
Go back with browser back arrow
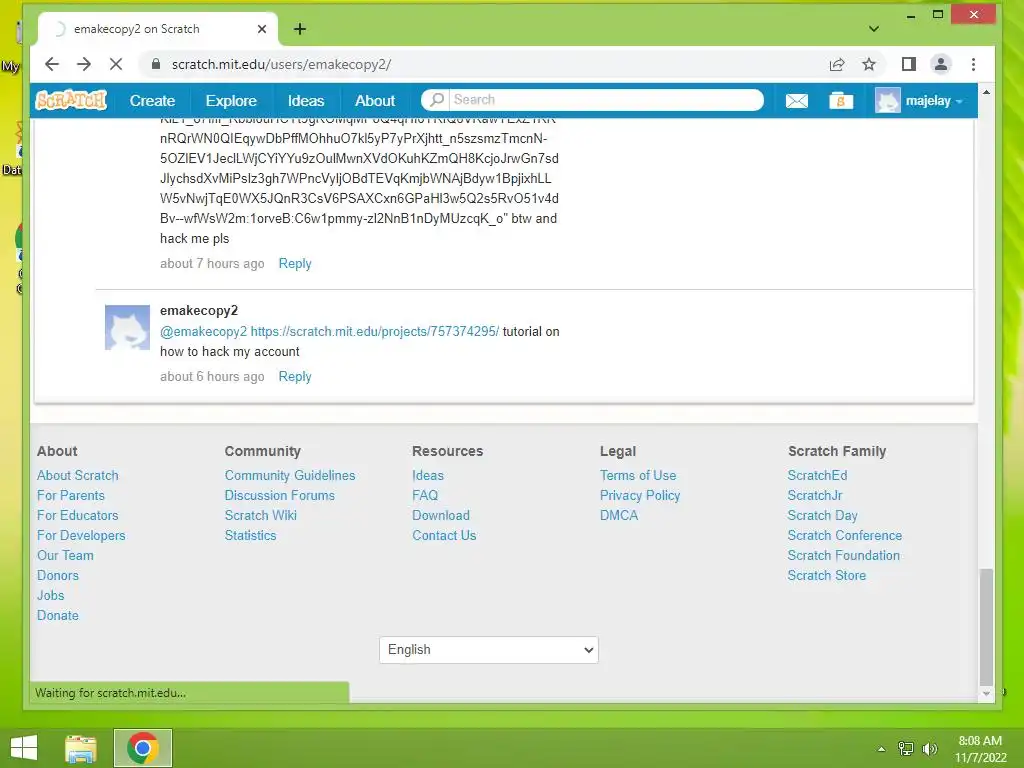click(x=52, y=64)
